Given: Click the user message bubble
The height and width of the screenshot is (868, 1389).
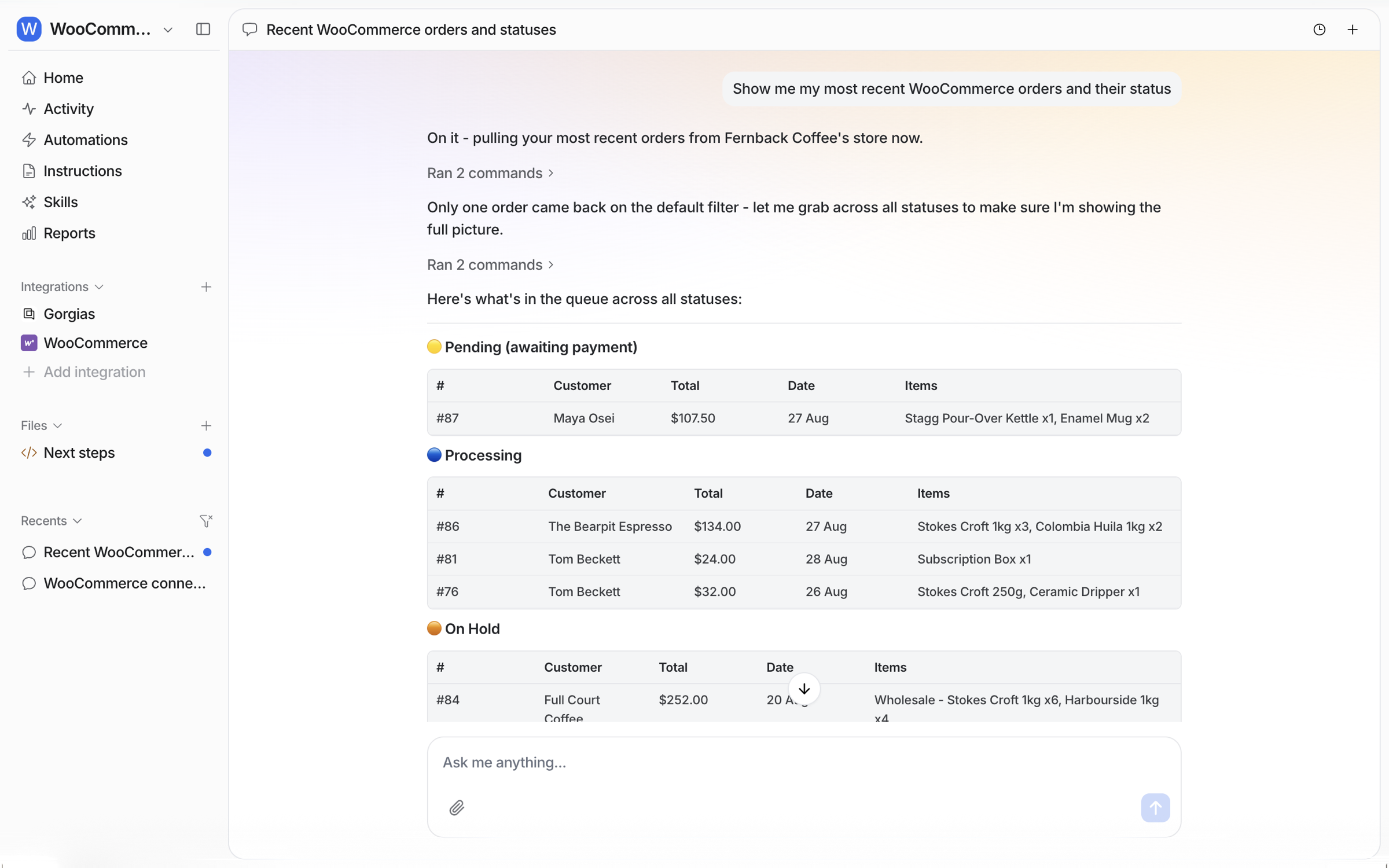Looking at the screenshot, I should (x=951, y=89).
